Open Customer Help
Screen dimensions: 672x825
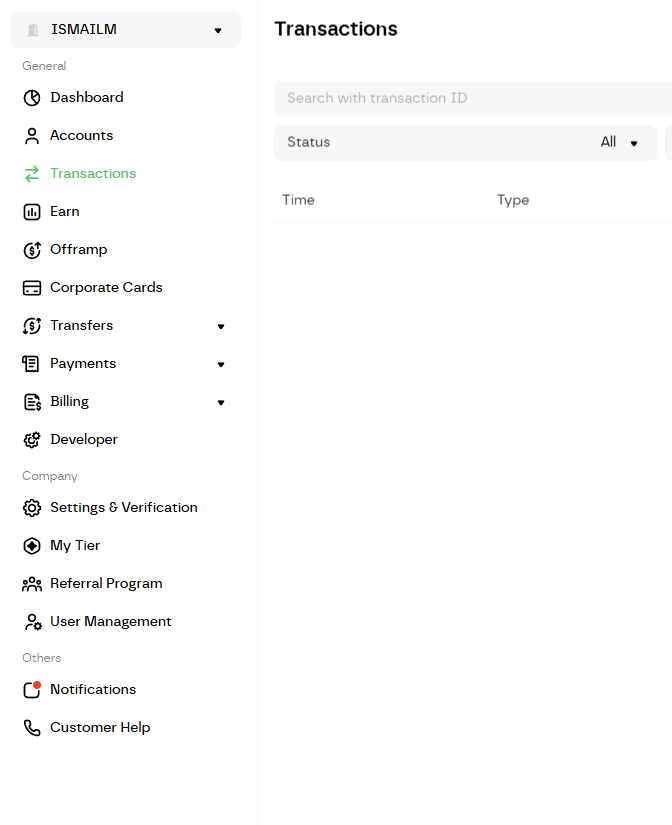tap(100, 727)
